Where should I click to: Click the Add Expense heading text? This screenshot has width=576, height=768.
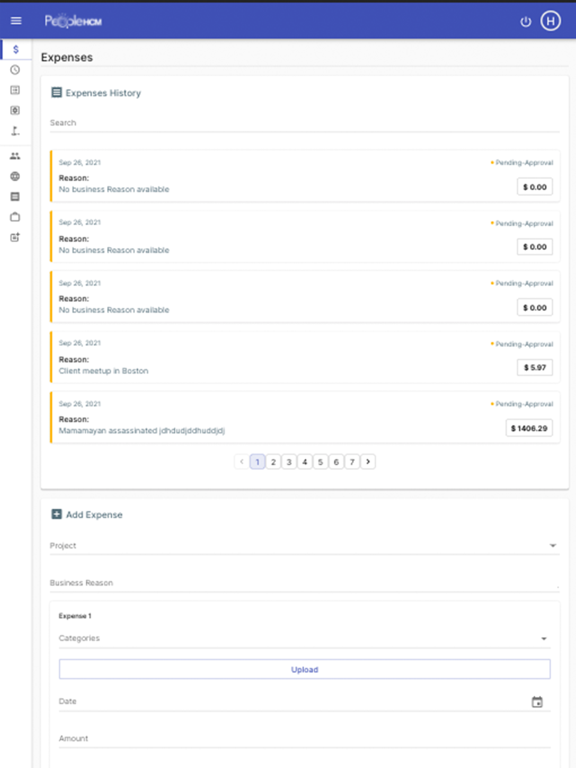(x=94, y=515)
